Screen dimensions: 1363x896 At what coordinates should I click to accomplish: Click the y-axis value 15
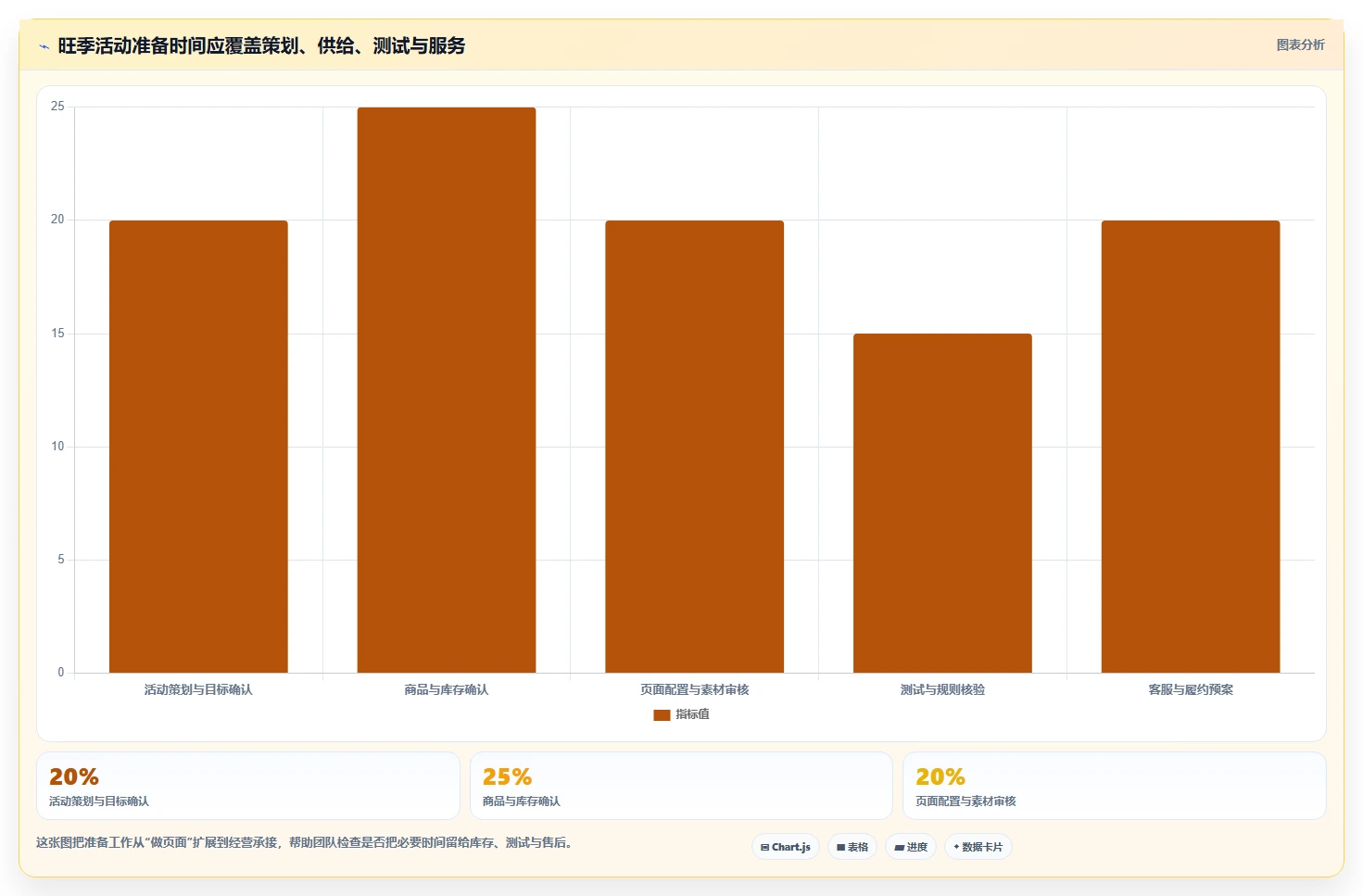pyautogui.click(x=57, y=334)
